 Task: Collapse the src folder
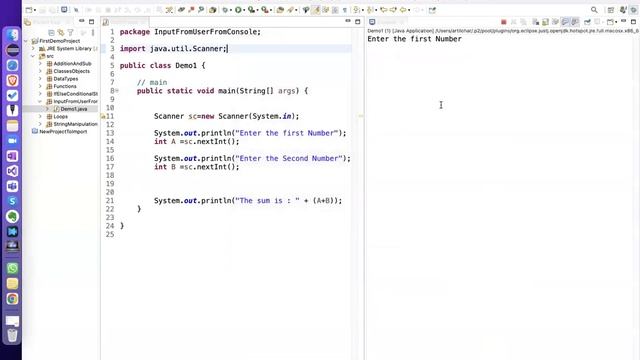click(x=33, y=56)
